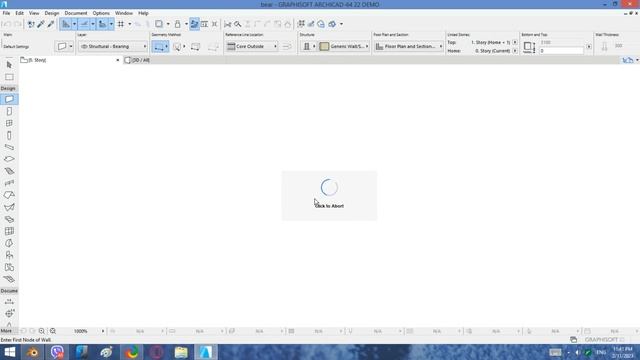This screenshot has width=640, height=360.
Task: Toggle the Trace Reference highlighted button
Action: click(x=194, y=24)
